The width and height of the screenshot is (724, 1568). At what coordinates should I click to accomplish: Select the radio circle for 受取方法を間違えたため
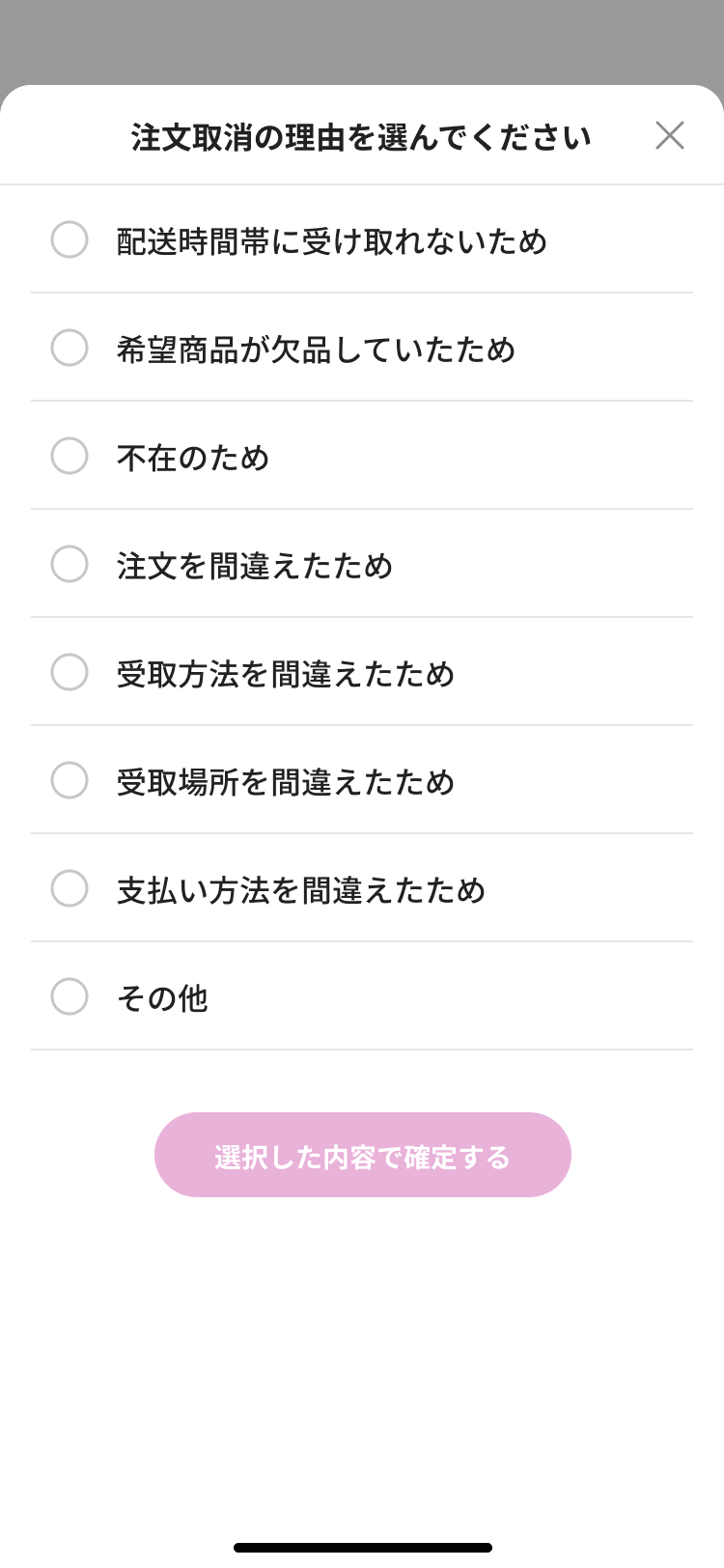(x=70, y=672)
